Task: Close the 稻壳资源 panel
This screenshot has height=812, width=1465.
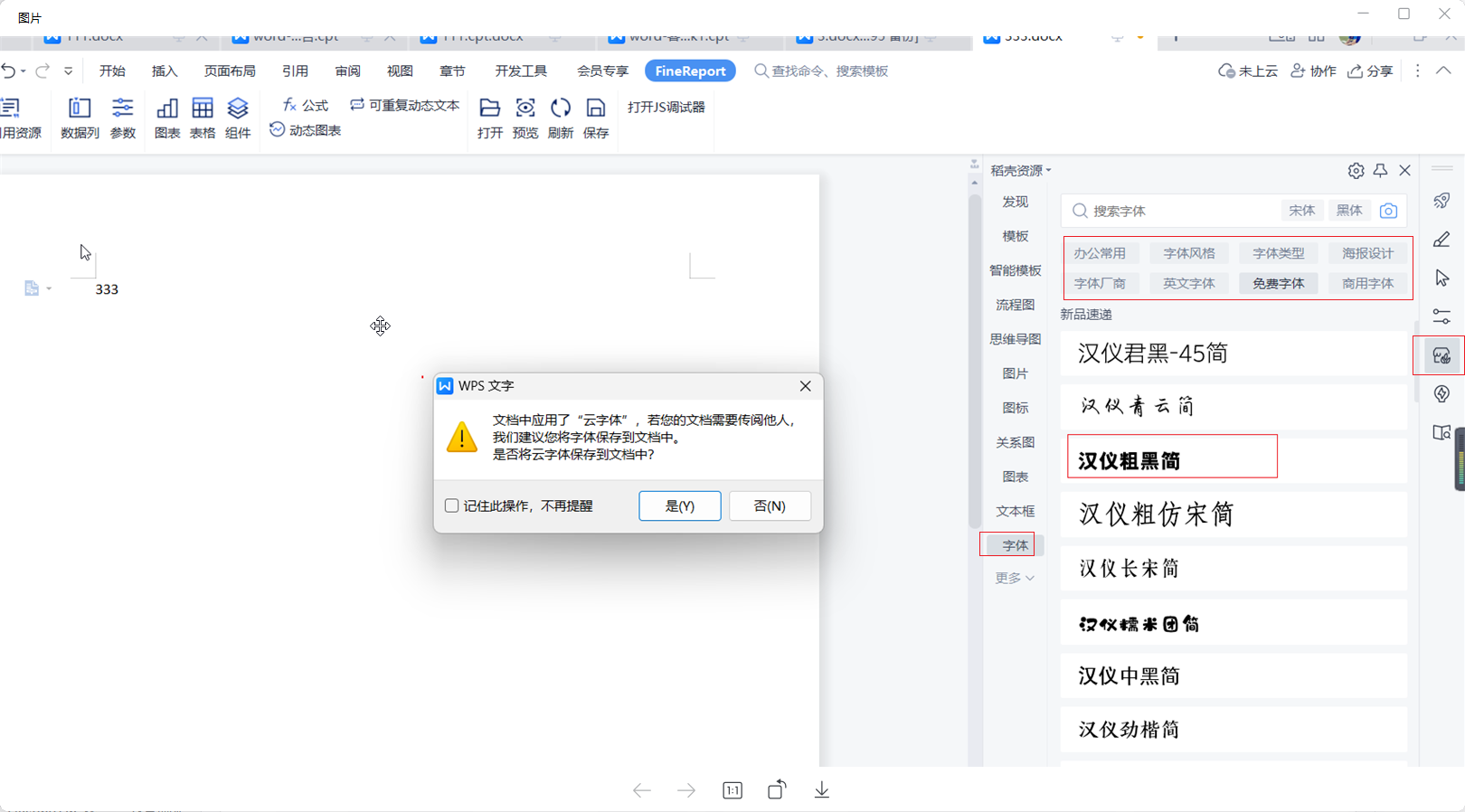Action: click(1404, 170)
